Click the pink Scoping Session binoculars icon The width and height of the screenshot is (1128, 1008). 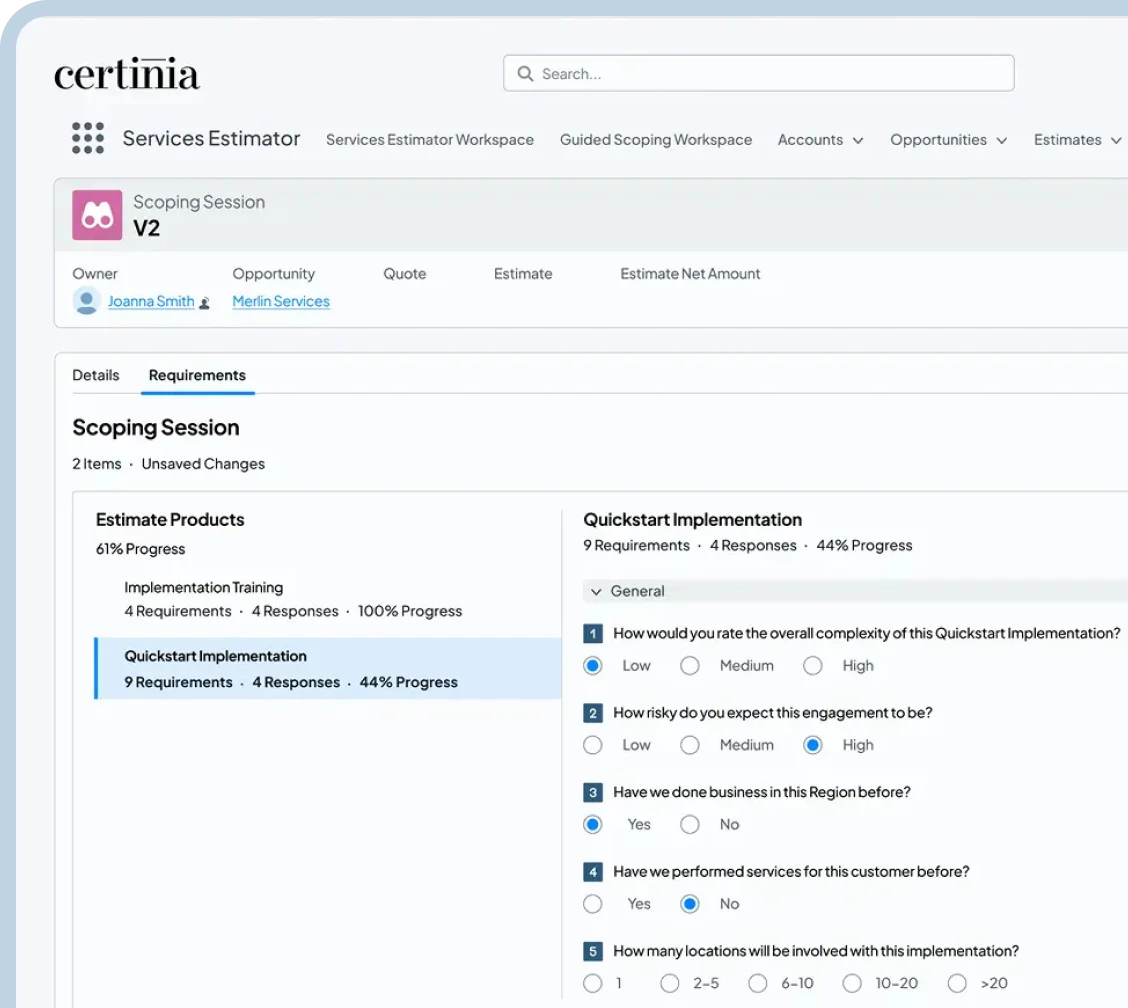click(97, 215)
